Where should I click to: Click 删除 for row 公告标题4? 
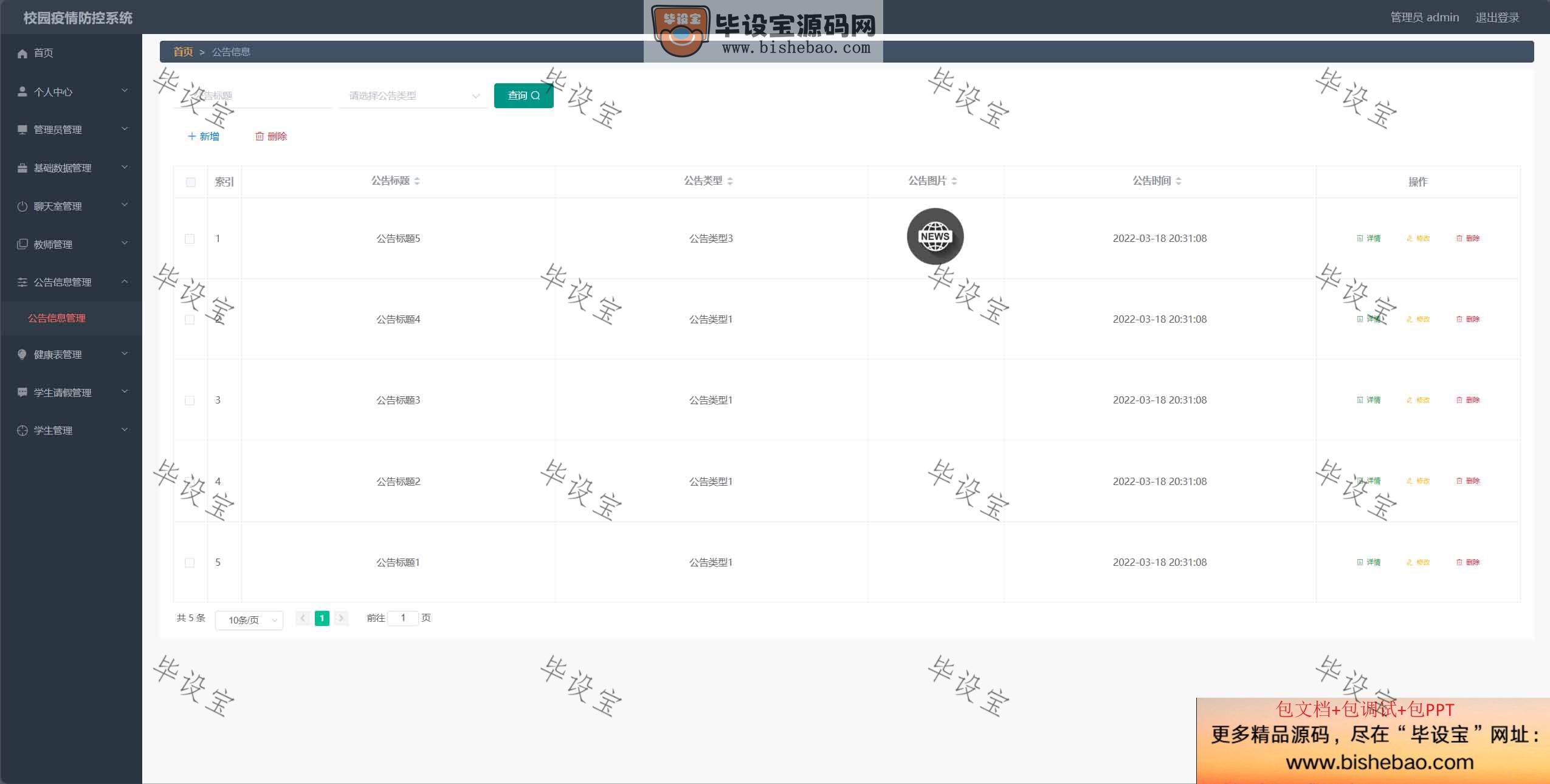tap(1468, 319)
